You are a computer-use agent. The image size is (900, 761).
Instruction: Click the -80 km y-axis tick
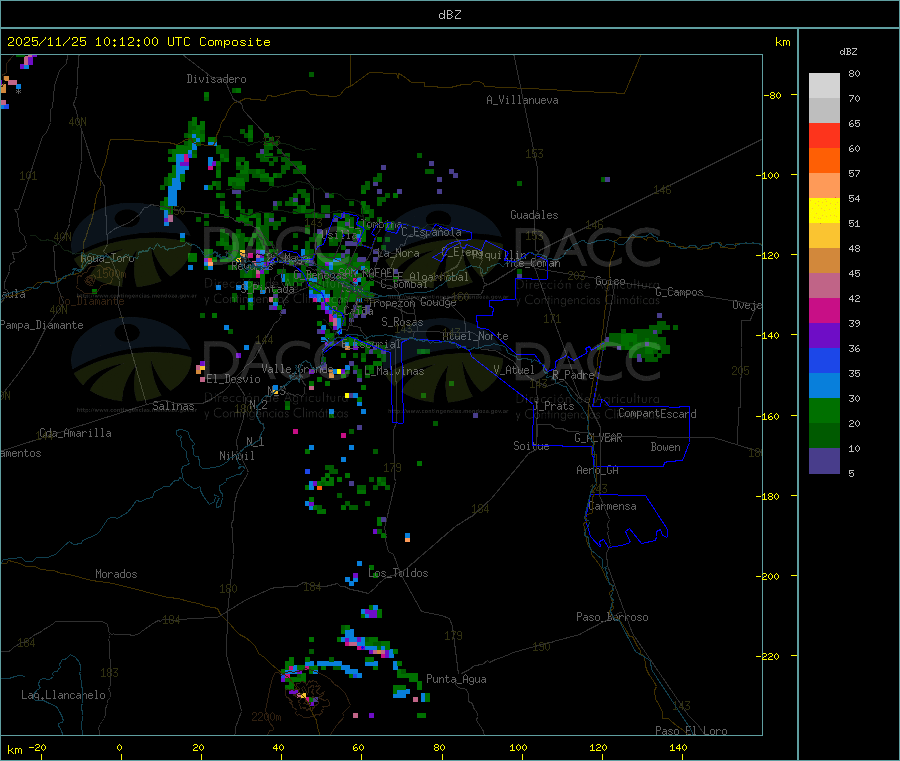[773, 95]
